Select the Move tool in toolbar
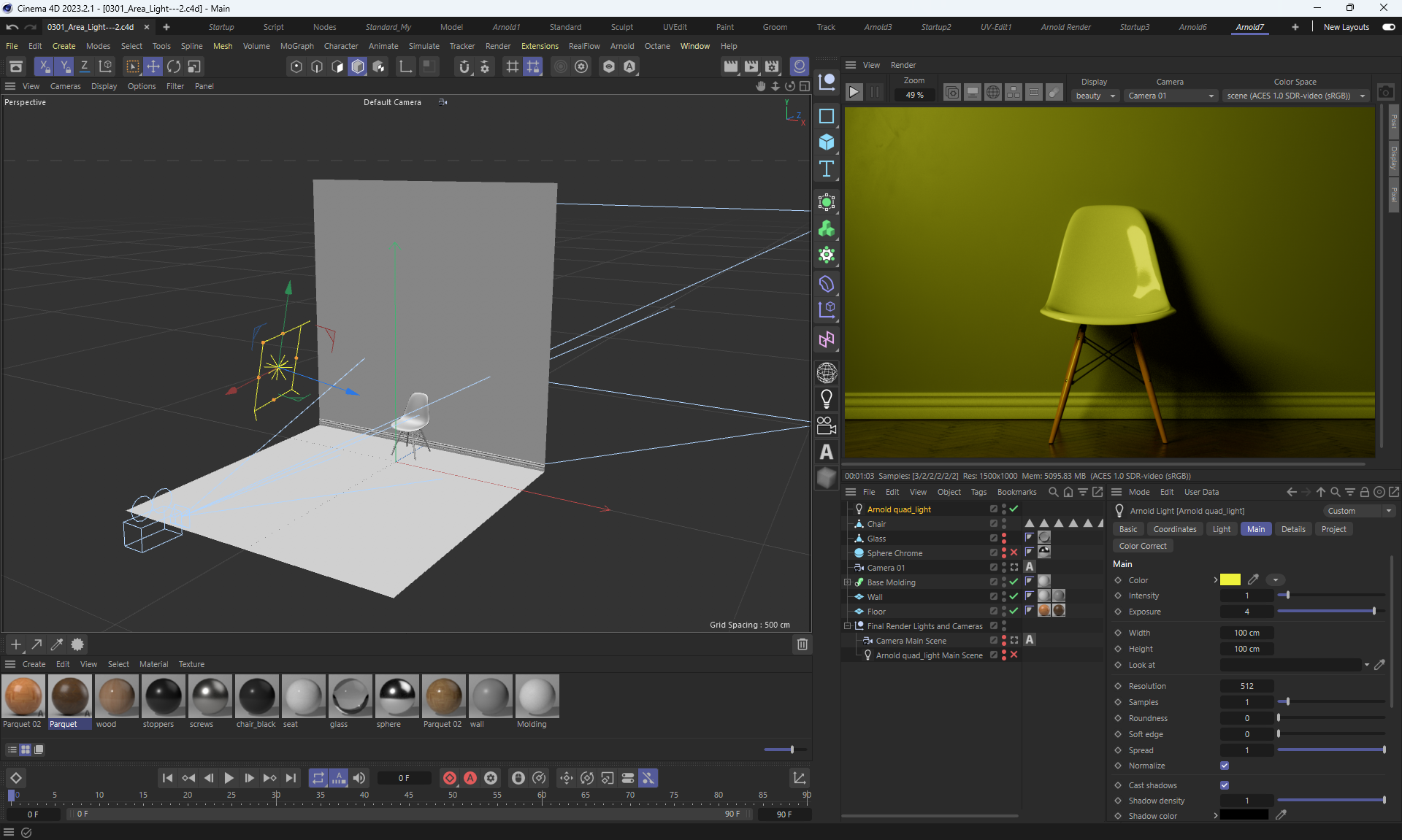Image resolution: width=1402 pixels, height=840 pixels. coord(153,66)
